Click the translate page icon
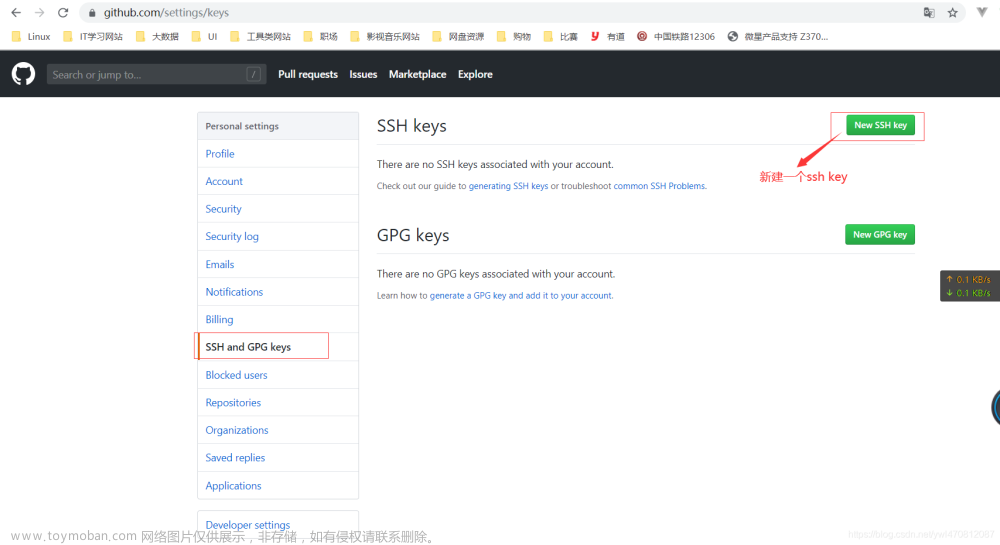This screenshot has width=1000, height=545. pos(929,13)
